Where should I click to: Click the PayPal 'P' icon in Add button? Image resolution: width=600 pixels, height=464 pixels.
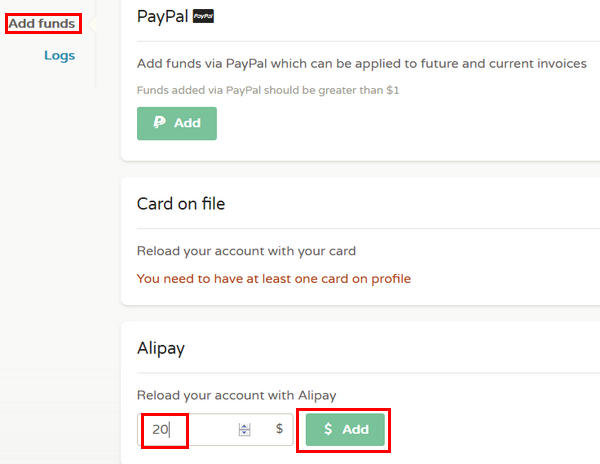click(159, 123)
